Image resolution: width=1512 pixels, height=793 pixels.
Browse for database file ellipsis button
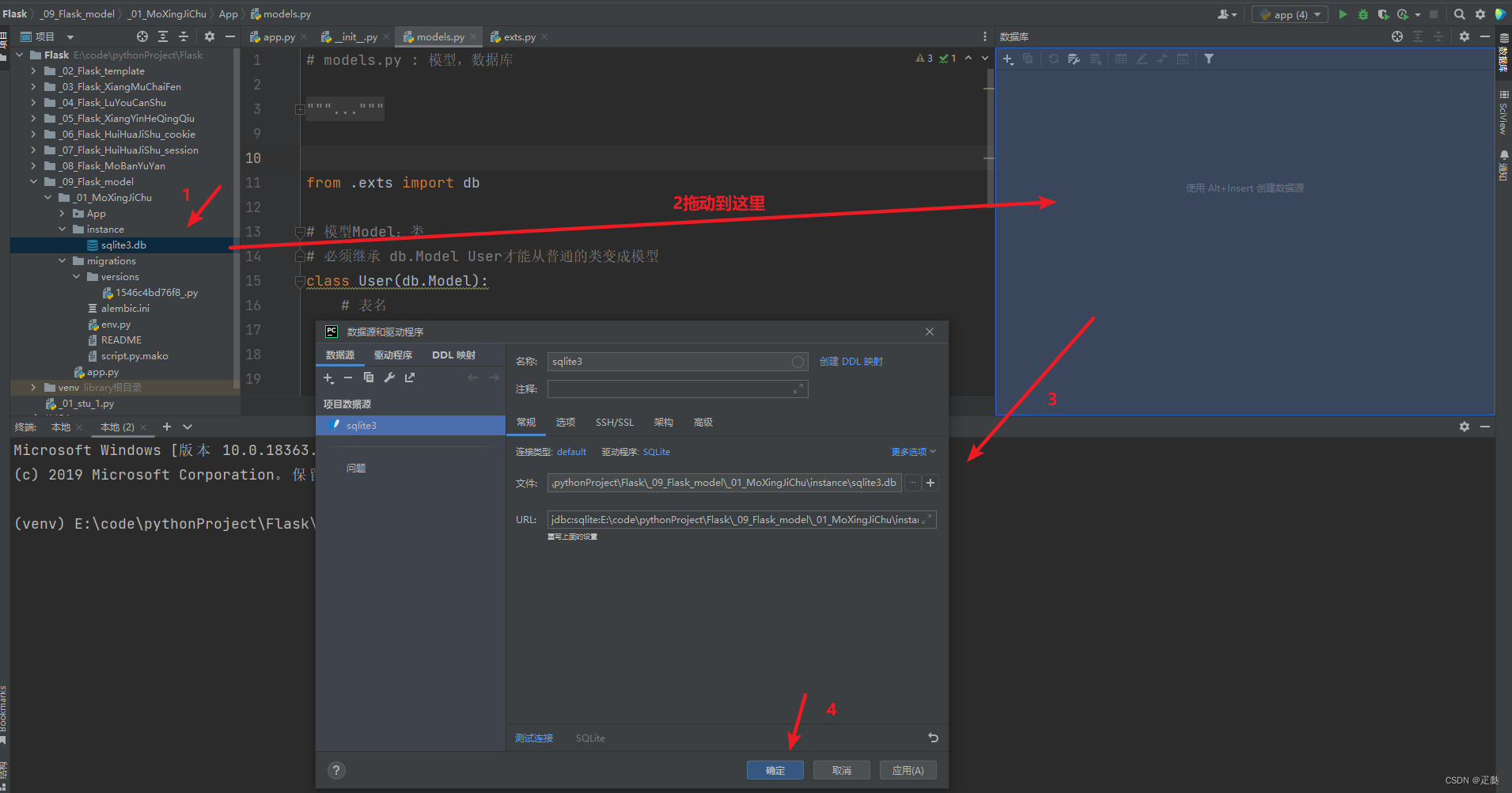[x=912, y=483]
